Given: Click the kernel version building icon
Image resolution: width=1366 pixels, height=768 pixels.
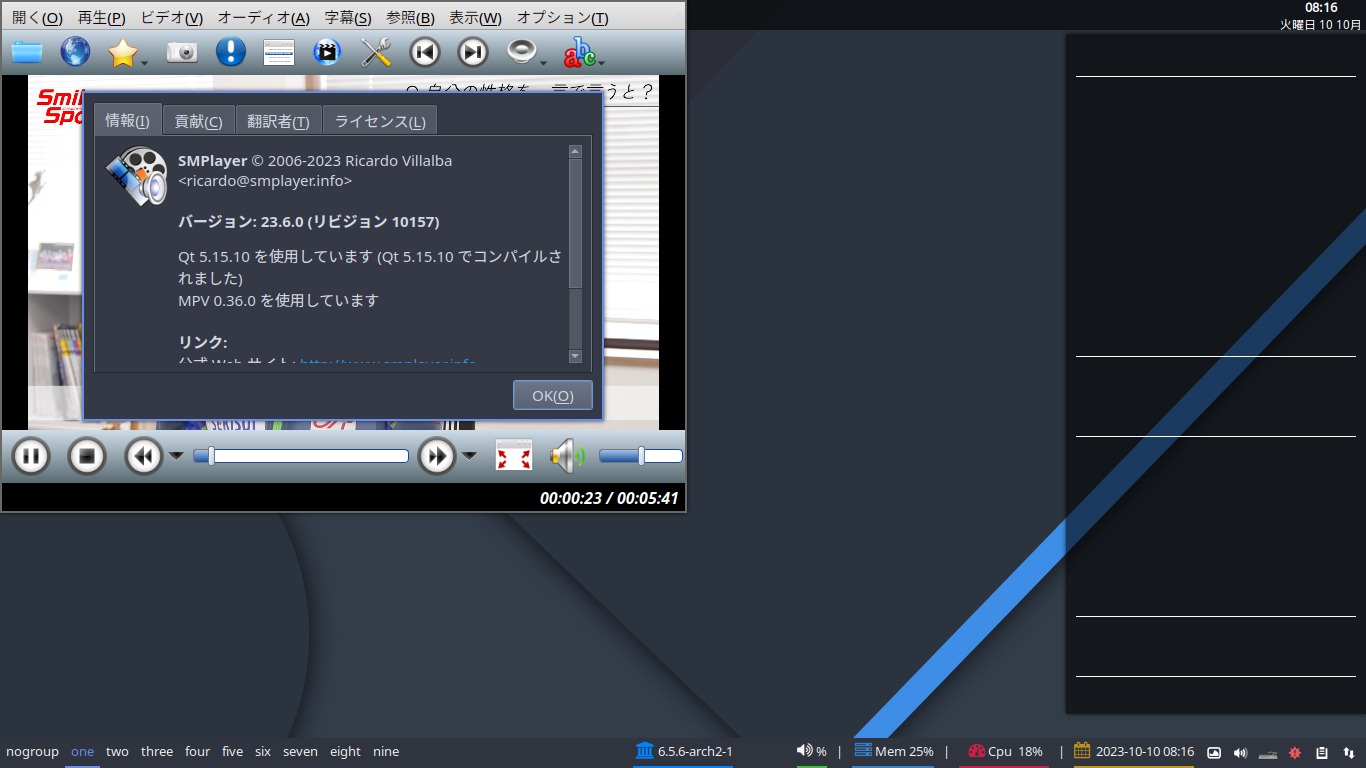Looking at the screenshot, I should click(x=644, y=751).
